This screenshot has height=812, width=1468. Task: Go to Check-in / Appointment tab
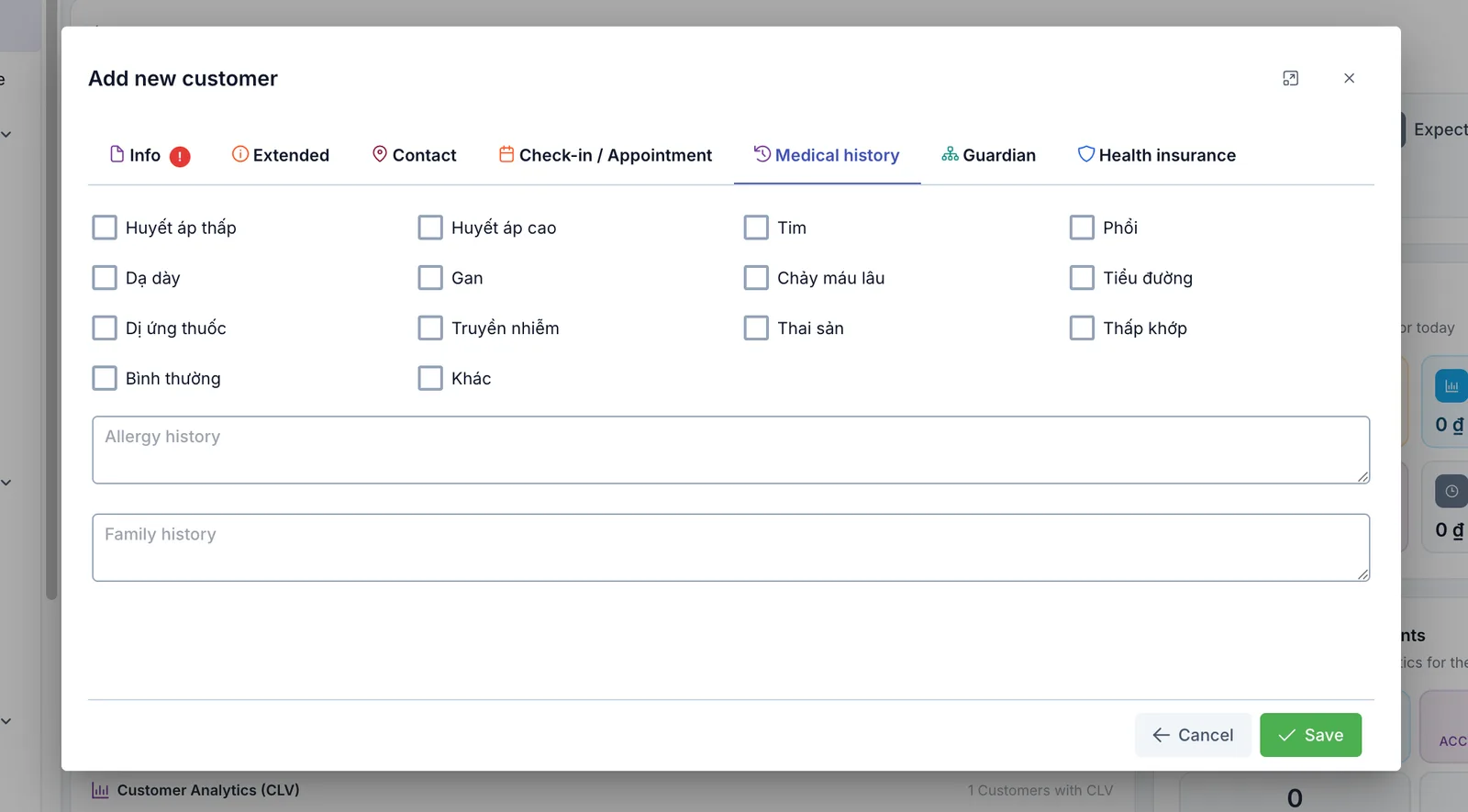[x=606, y=155]
